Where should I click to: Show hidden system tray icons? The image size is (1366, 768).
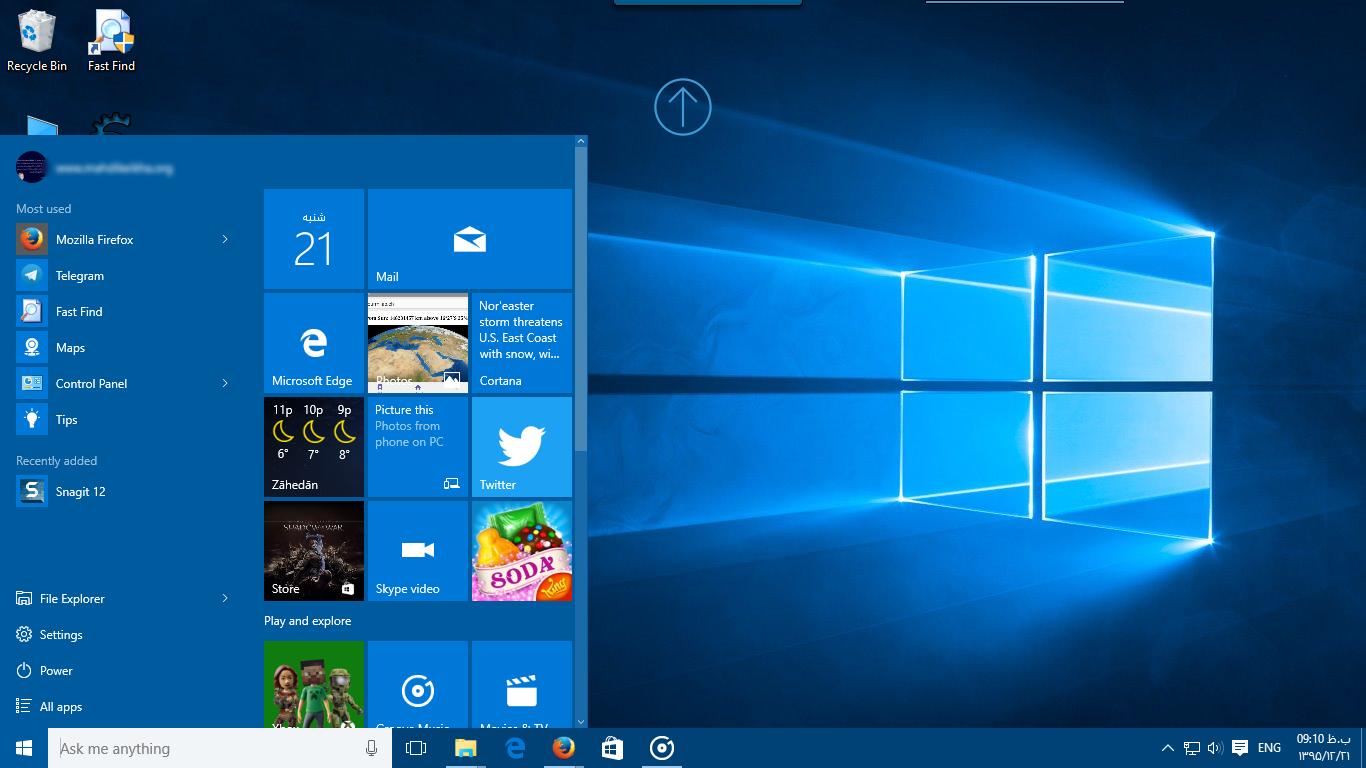pos(1167,748)
